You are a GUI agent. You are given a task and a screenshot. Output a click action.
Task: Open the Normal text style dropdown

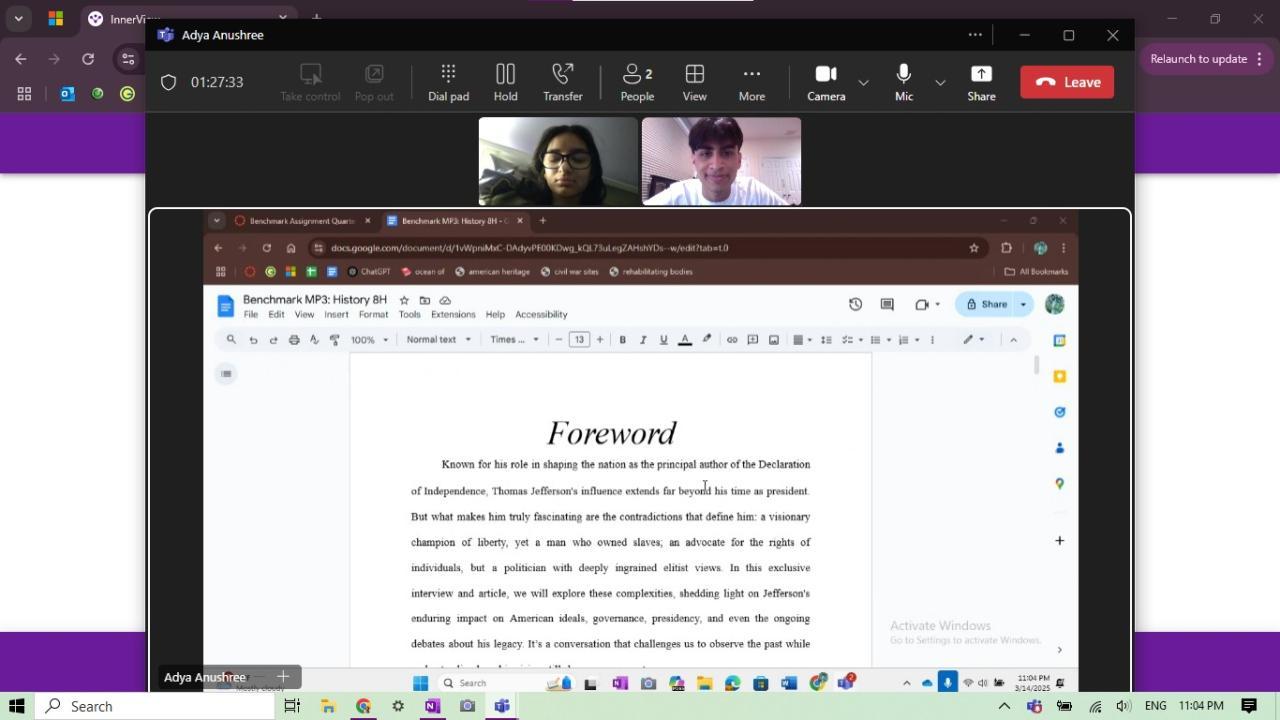point(439,340)
